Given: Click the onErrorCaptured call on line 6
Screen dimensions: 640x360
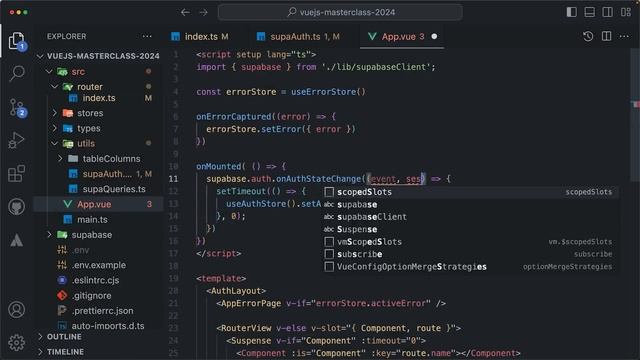Looking at the screenshot, I should [x=233, y=117].
